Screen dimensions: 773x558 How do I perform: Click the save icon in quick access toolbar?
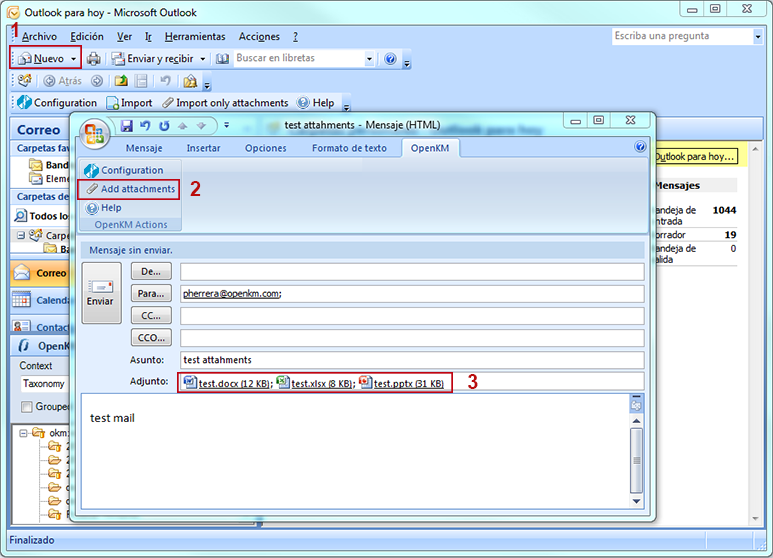[x=127, y=126]
